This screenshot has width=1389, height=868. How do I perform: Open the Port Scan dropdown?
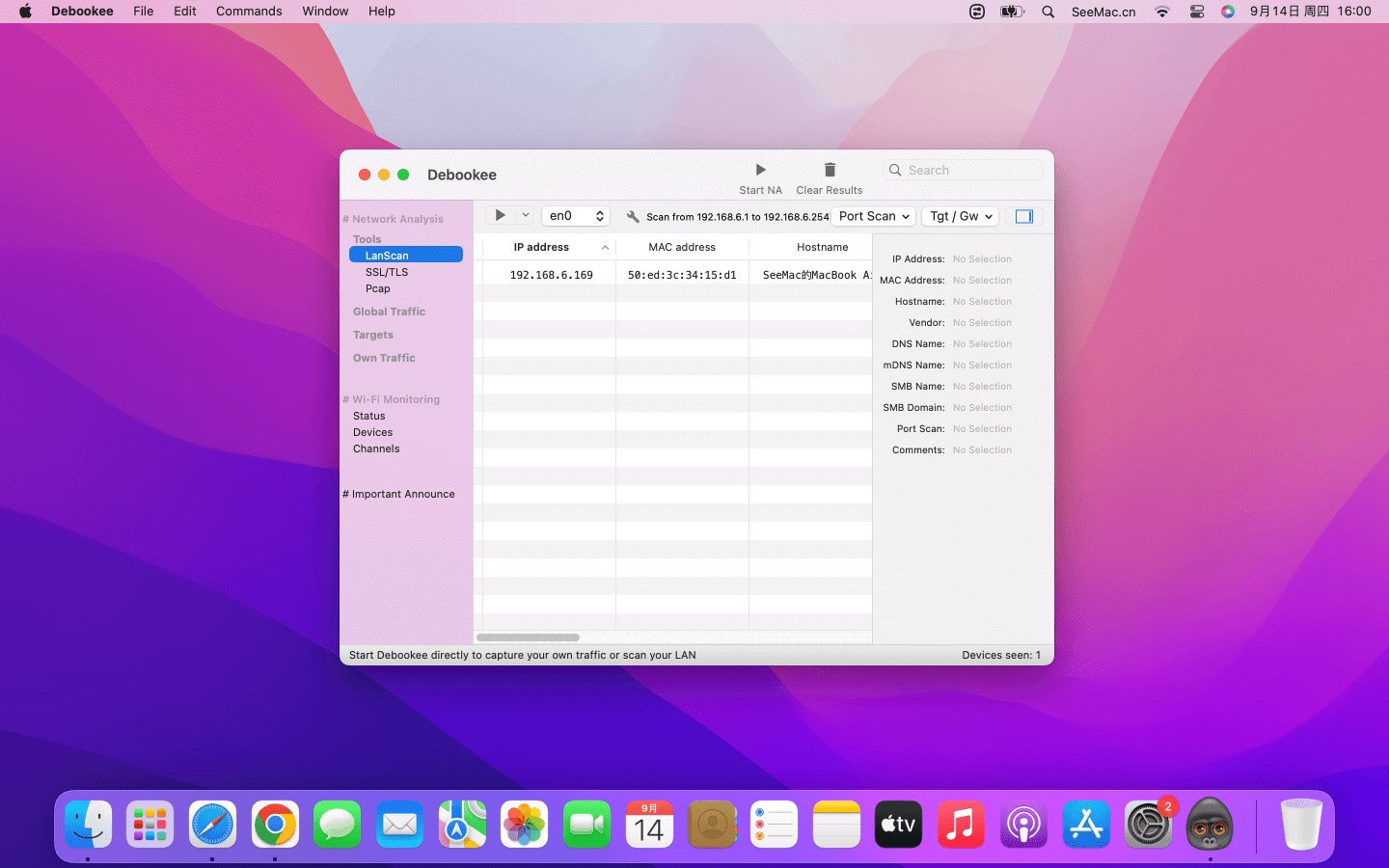point(874,216)
